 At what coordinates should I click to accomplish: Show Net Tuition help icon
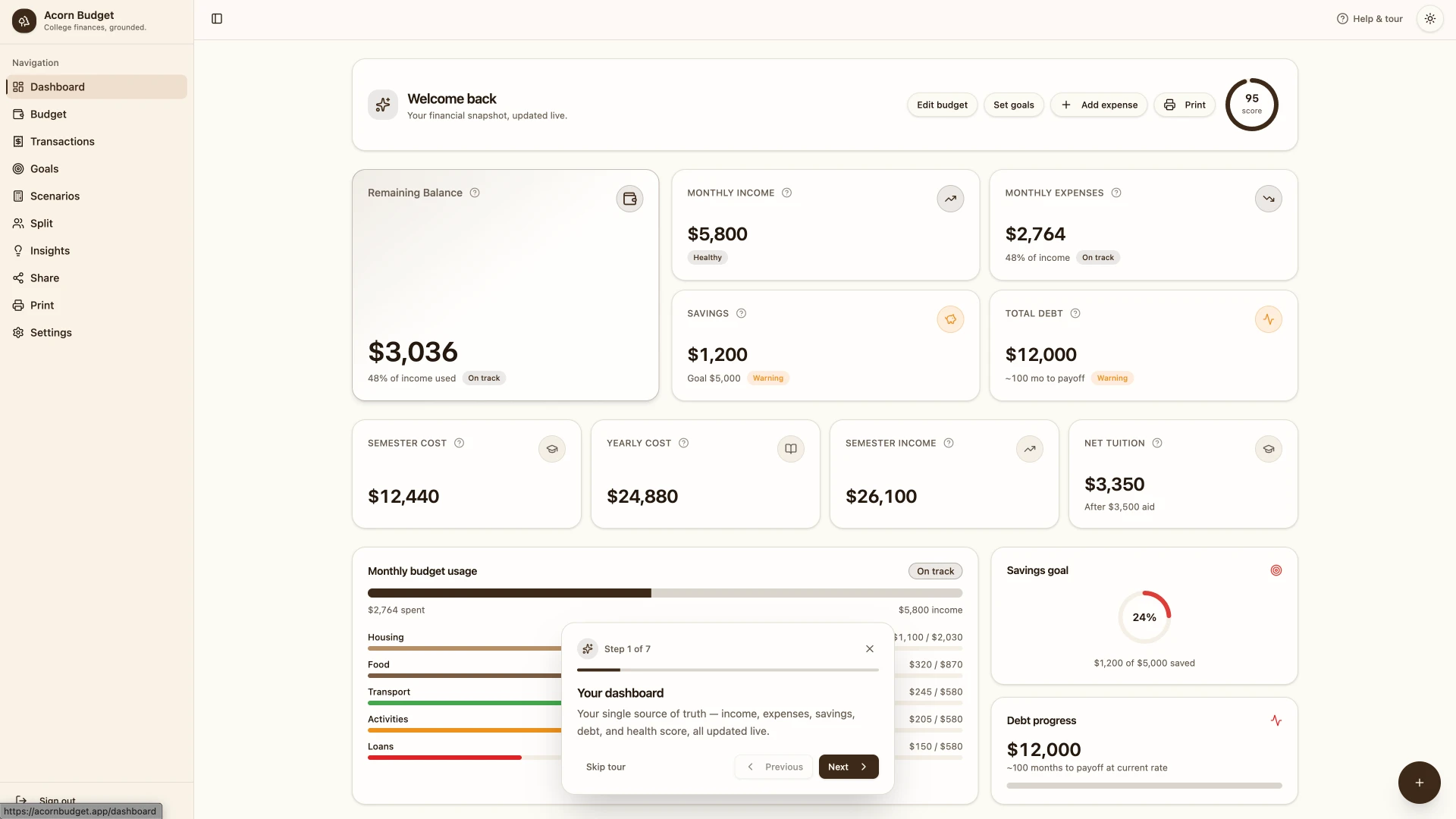(x=1156, y=443)
